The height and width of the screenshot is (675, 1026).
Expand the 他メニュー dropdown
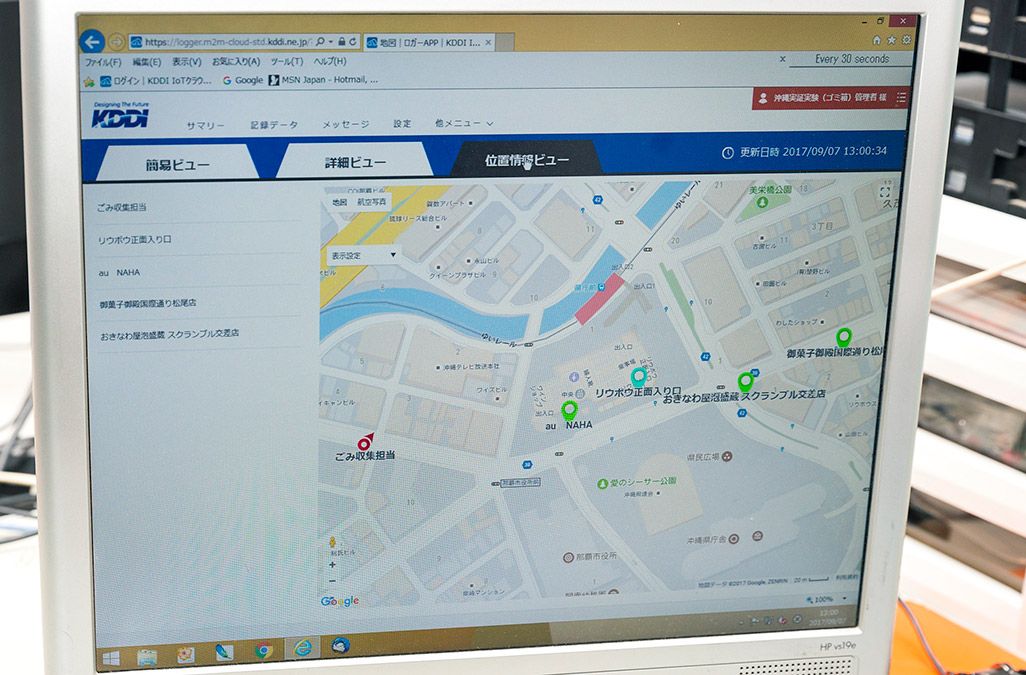click(x=464, y=123)
